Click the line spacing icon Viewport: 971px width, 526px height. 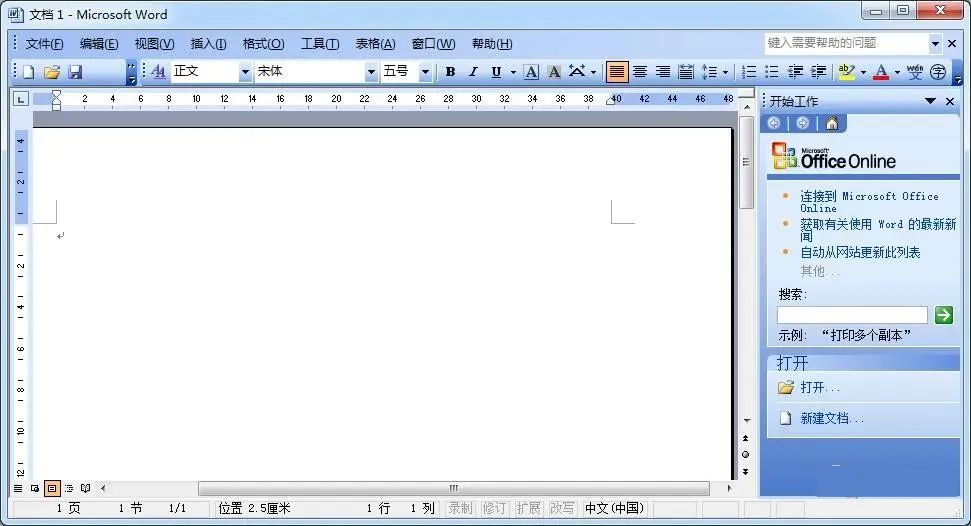(709, 72)
